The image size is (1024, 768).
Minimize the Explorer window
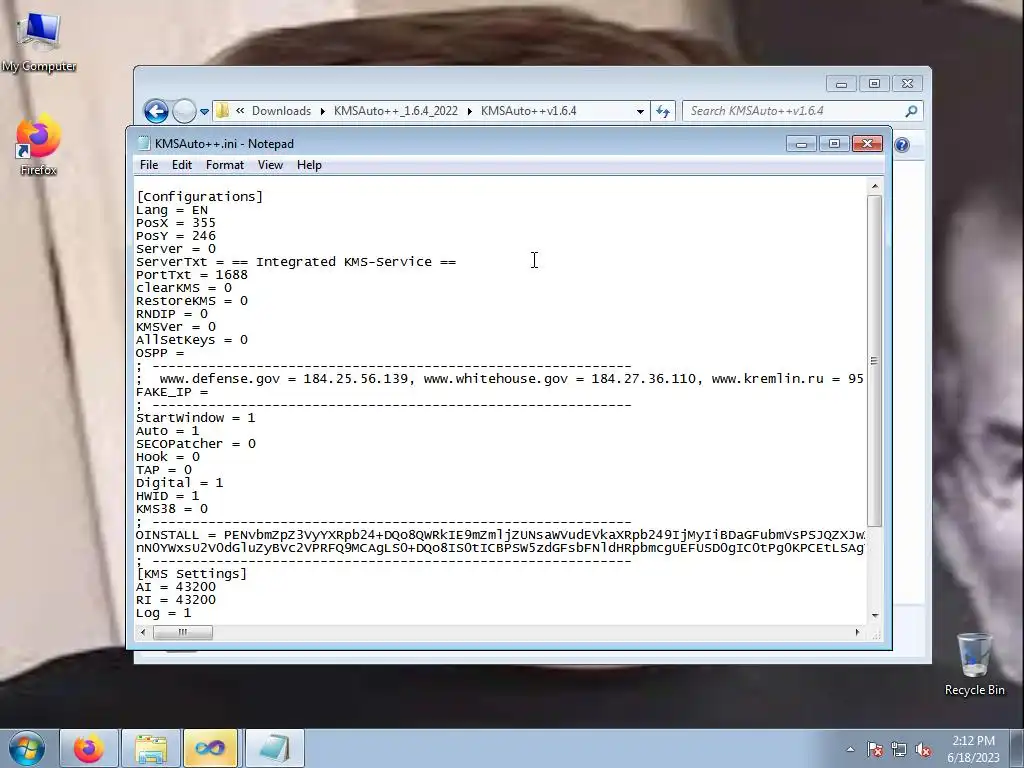click(841, 84)
